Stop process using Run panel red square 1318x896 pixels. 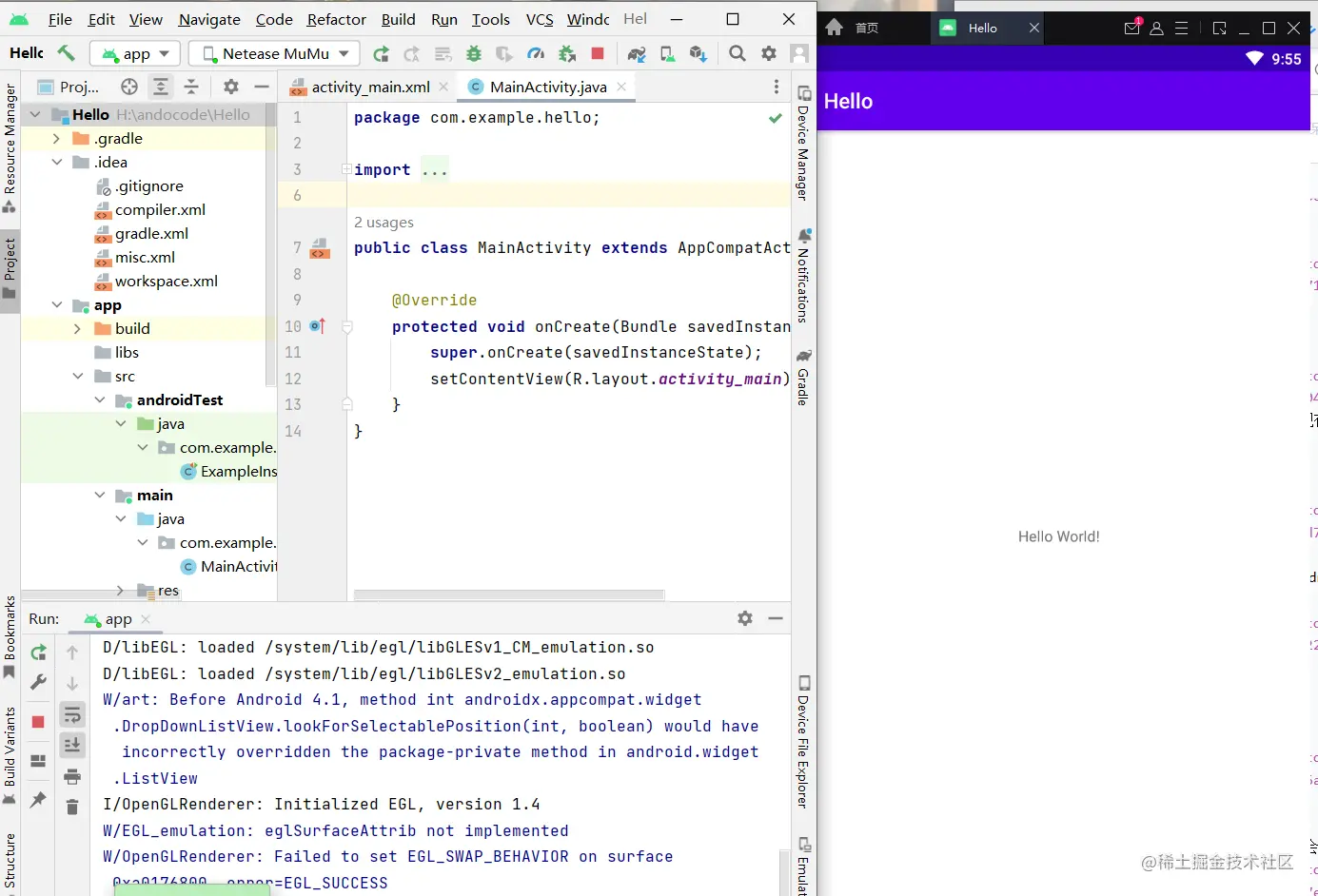tap(38, 722)
